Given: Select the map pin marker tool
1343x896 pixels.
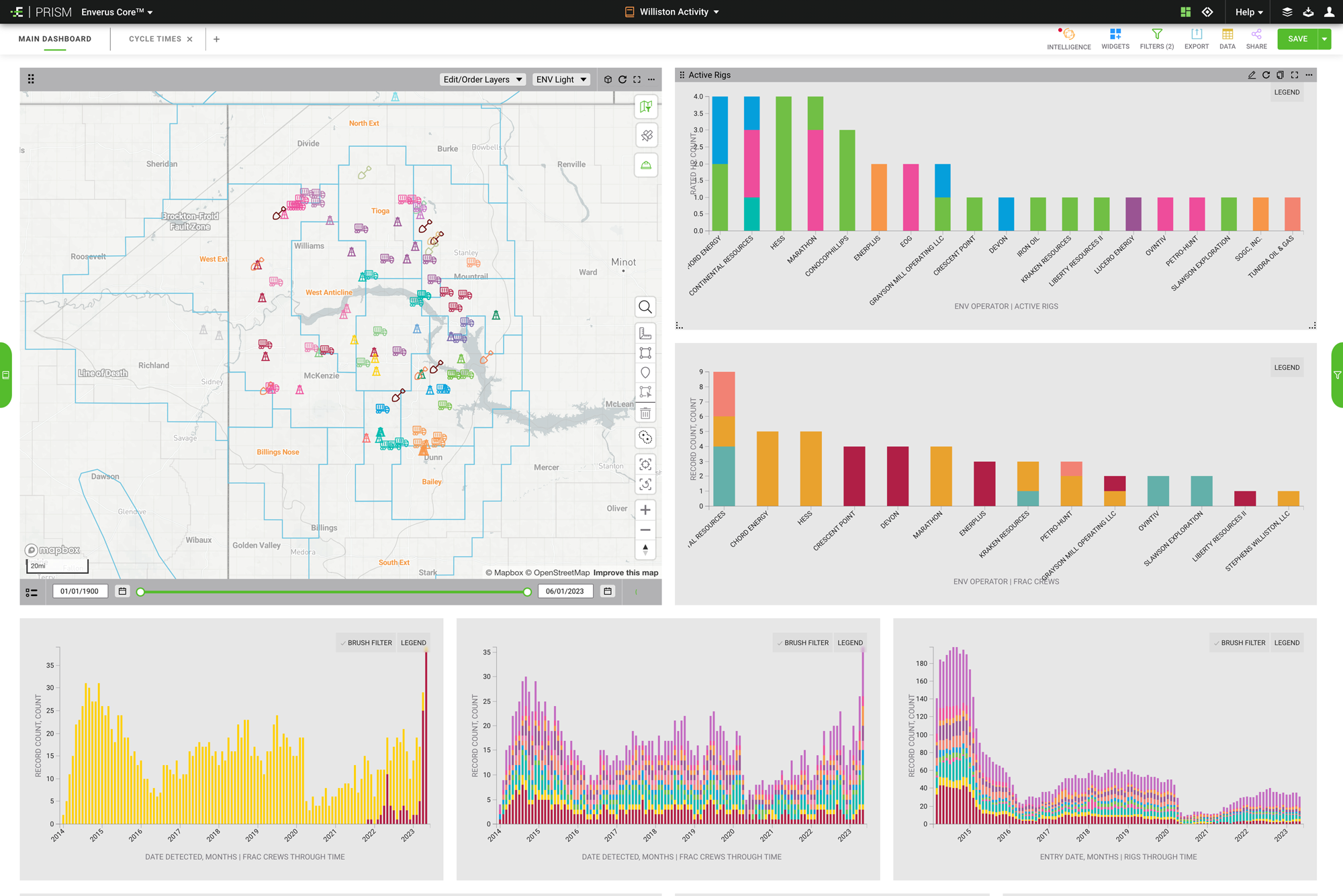Looking at the screenshot, I should coord(645,372).
